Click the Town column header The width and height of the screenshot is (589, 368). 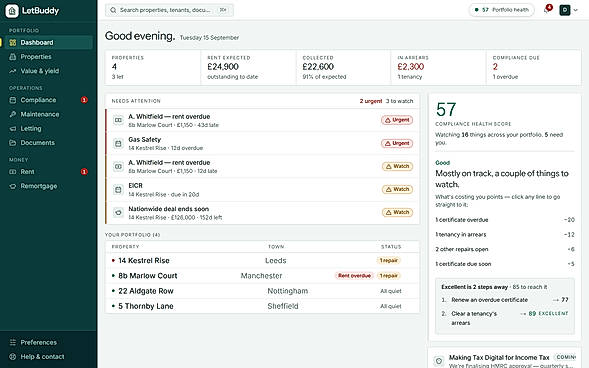click(276, 247)
